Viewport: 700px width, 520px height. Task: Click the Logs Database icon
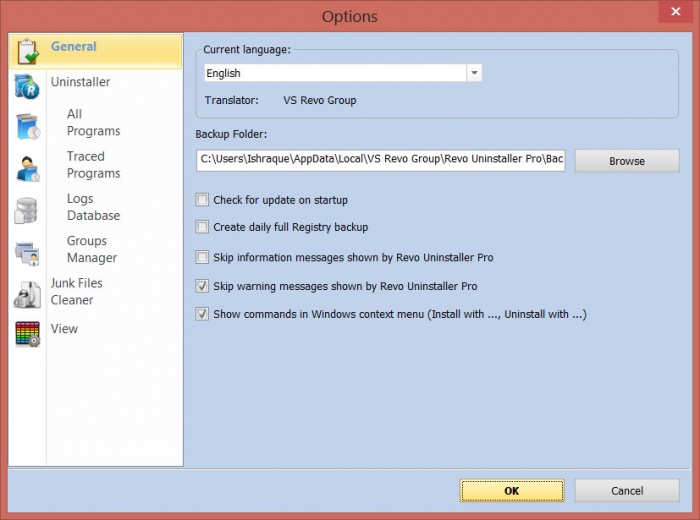tap(26, 210)
